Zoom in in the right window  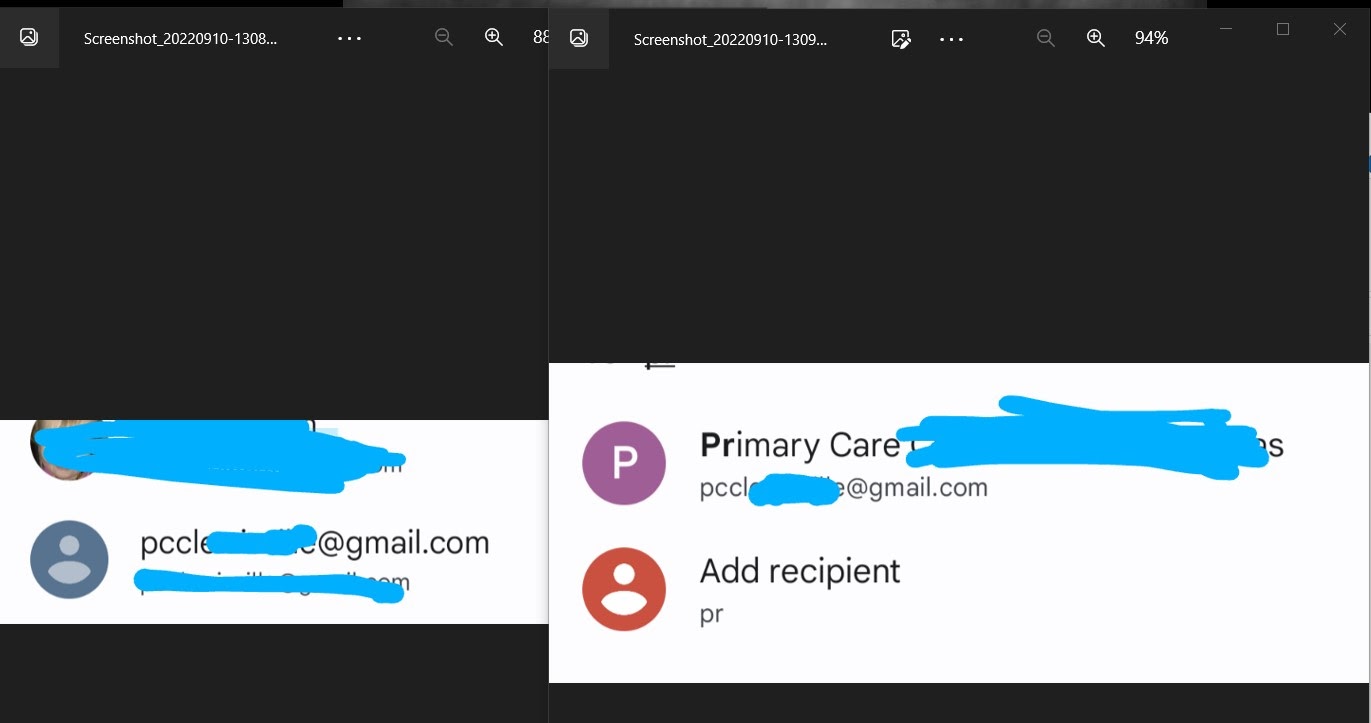1096,38
